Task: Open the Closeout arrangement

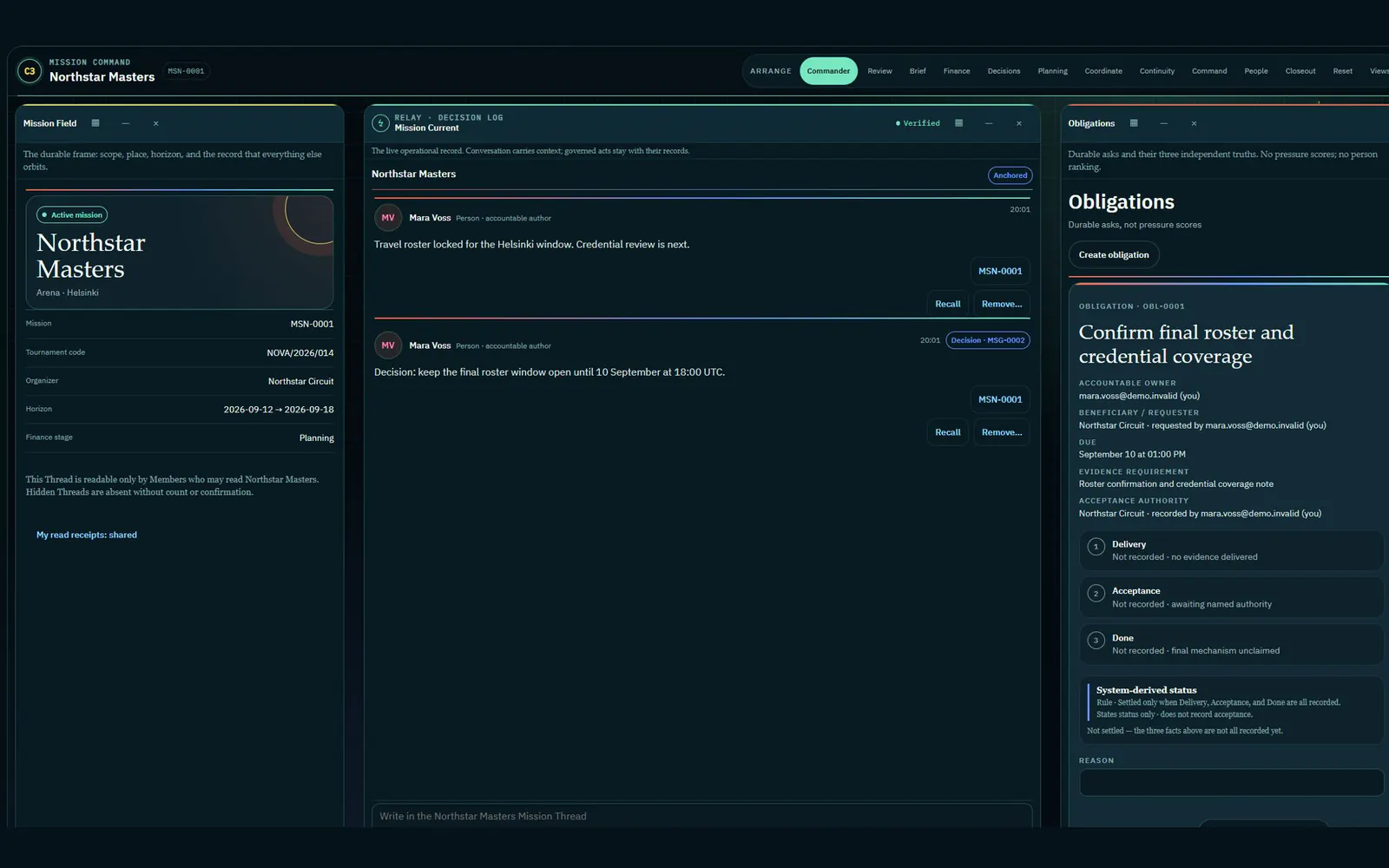Action: 1300,71
